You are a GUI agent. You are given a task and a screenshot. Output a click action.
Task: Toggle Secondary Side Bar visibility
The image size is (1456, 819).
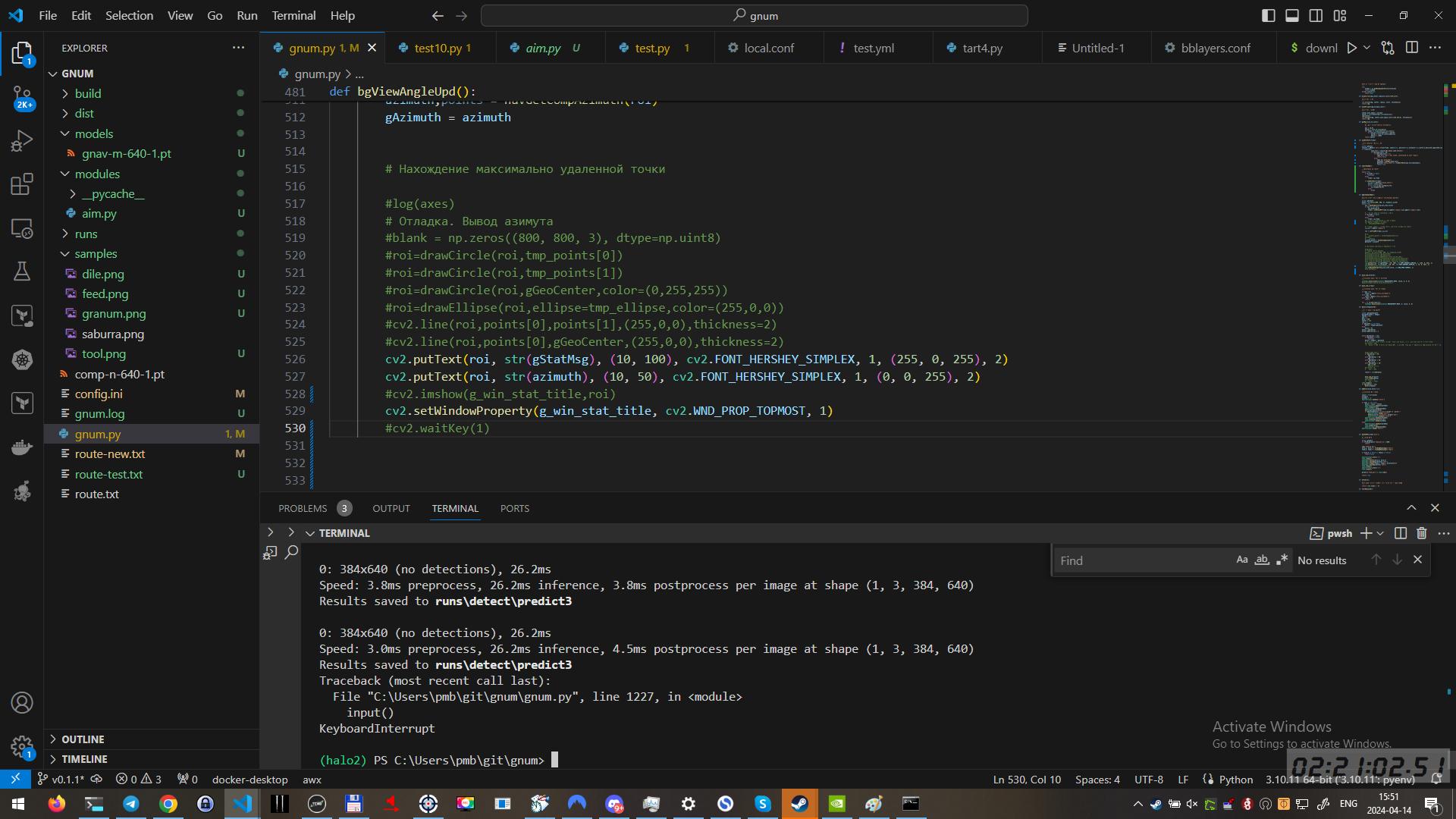(1316, 15)
